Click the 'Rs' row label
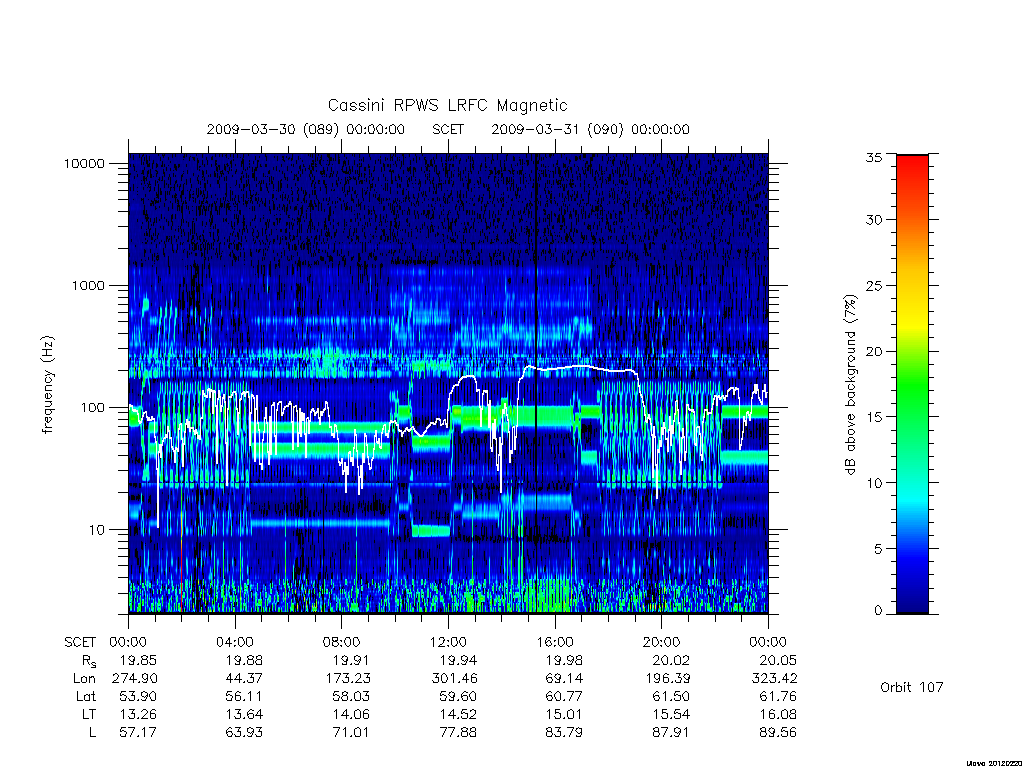Screen dimensions: 1024x768 (89, 661)
